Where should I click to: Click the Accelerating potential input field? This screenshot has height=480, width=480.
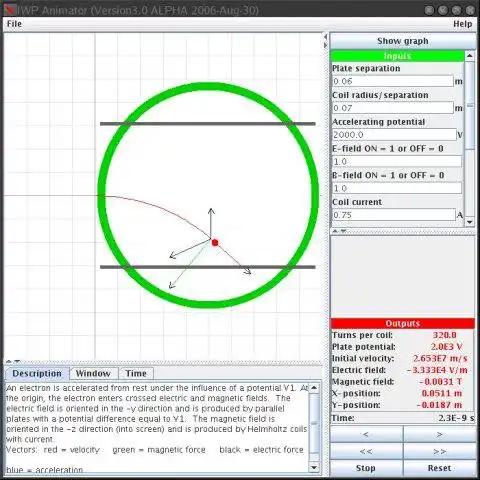click(x=394, y=135)
